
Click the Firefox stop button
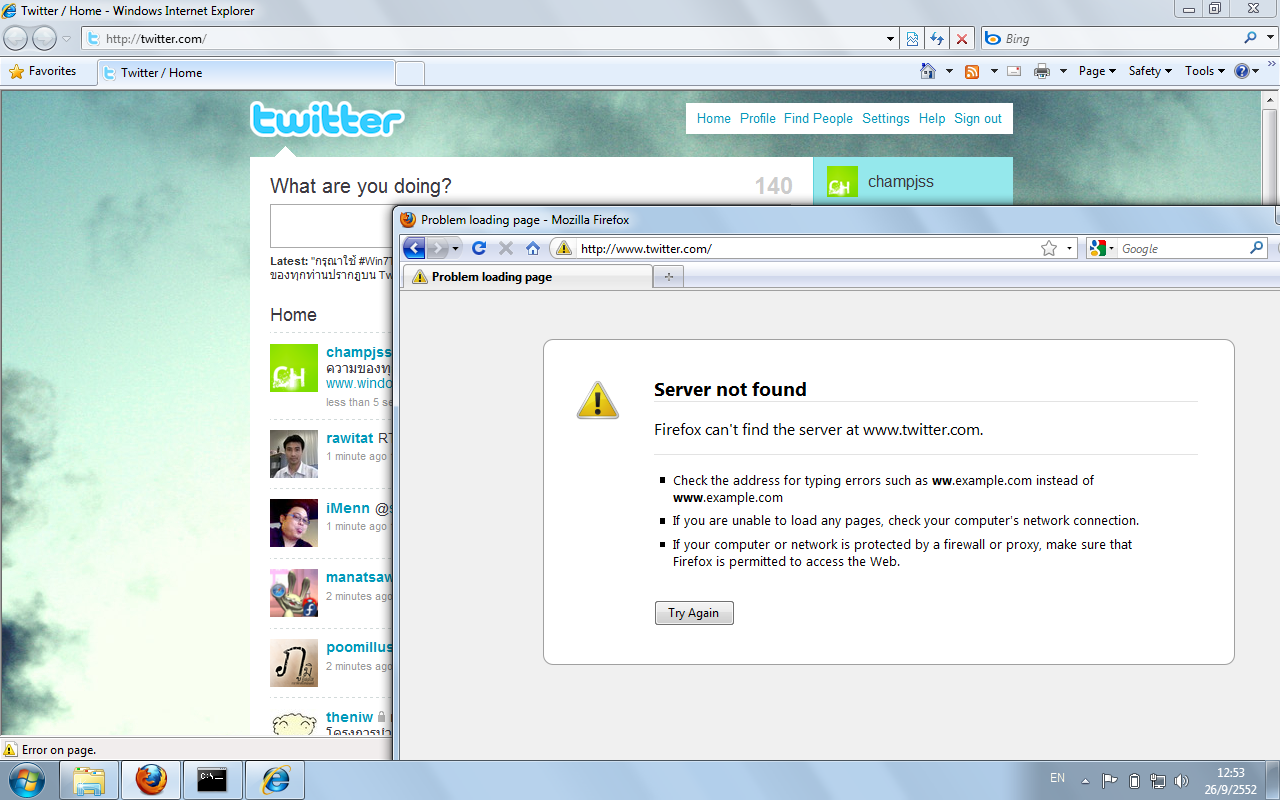tap(506, 248)
